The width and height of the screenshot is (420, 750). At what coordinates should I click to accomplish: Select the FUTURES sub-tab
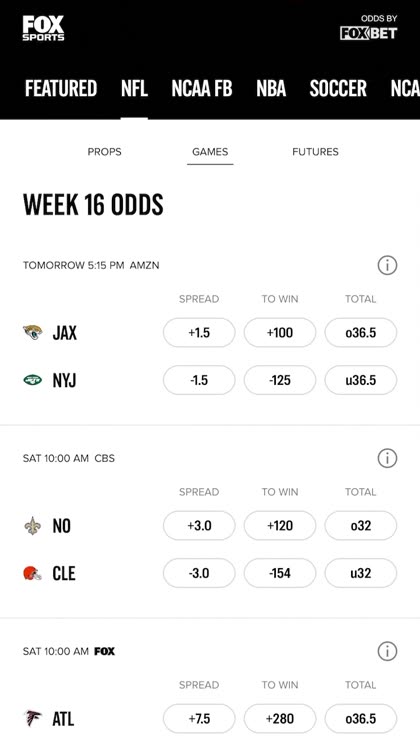[x=315, y=152]
